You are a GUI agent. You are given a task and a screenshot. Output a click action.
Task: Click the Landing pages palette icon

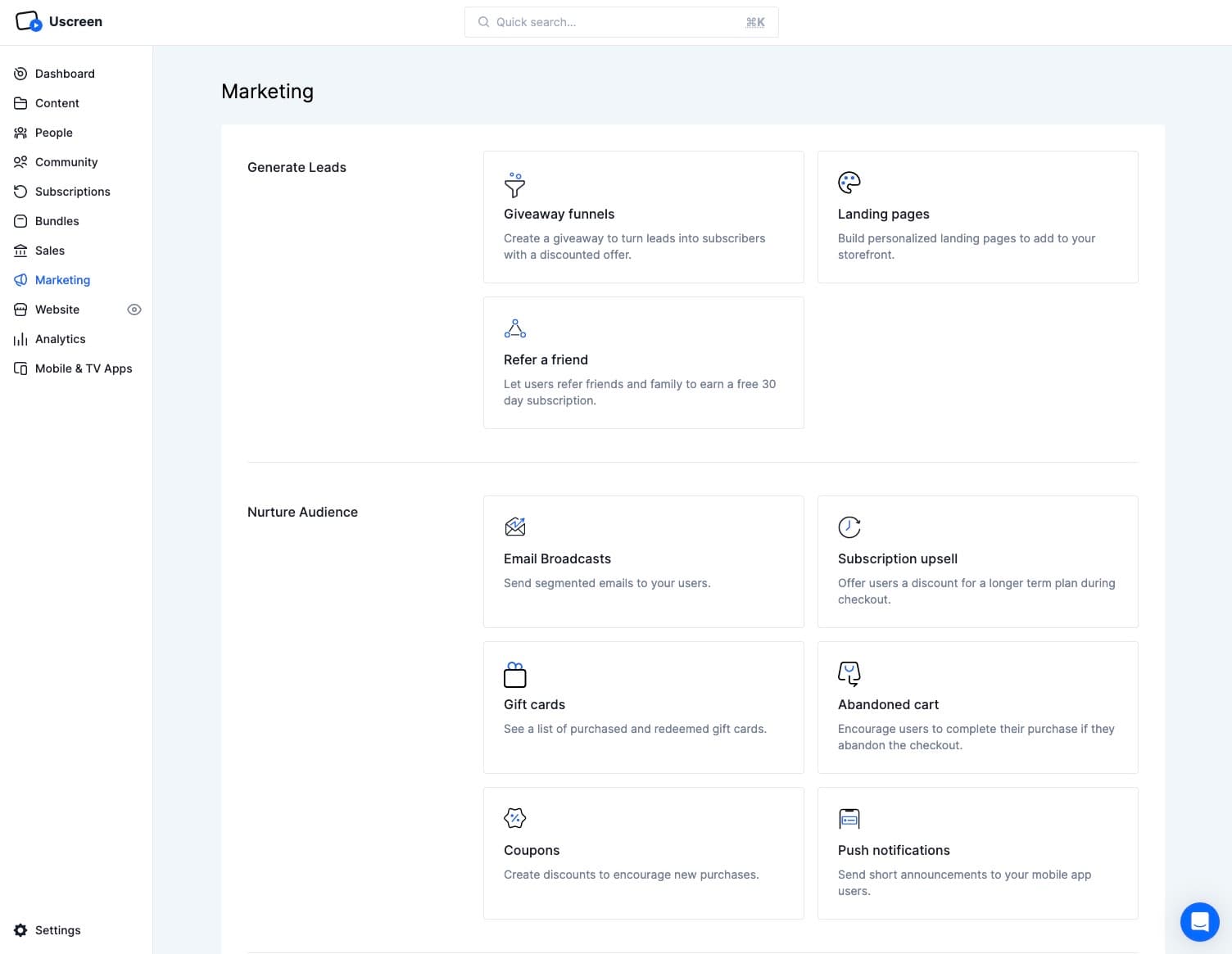(x=849, y=183)
